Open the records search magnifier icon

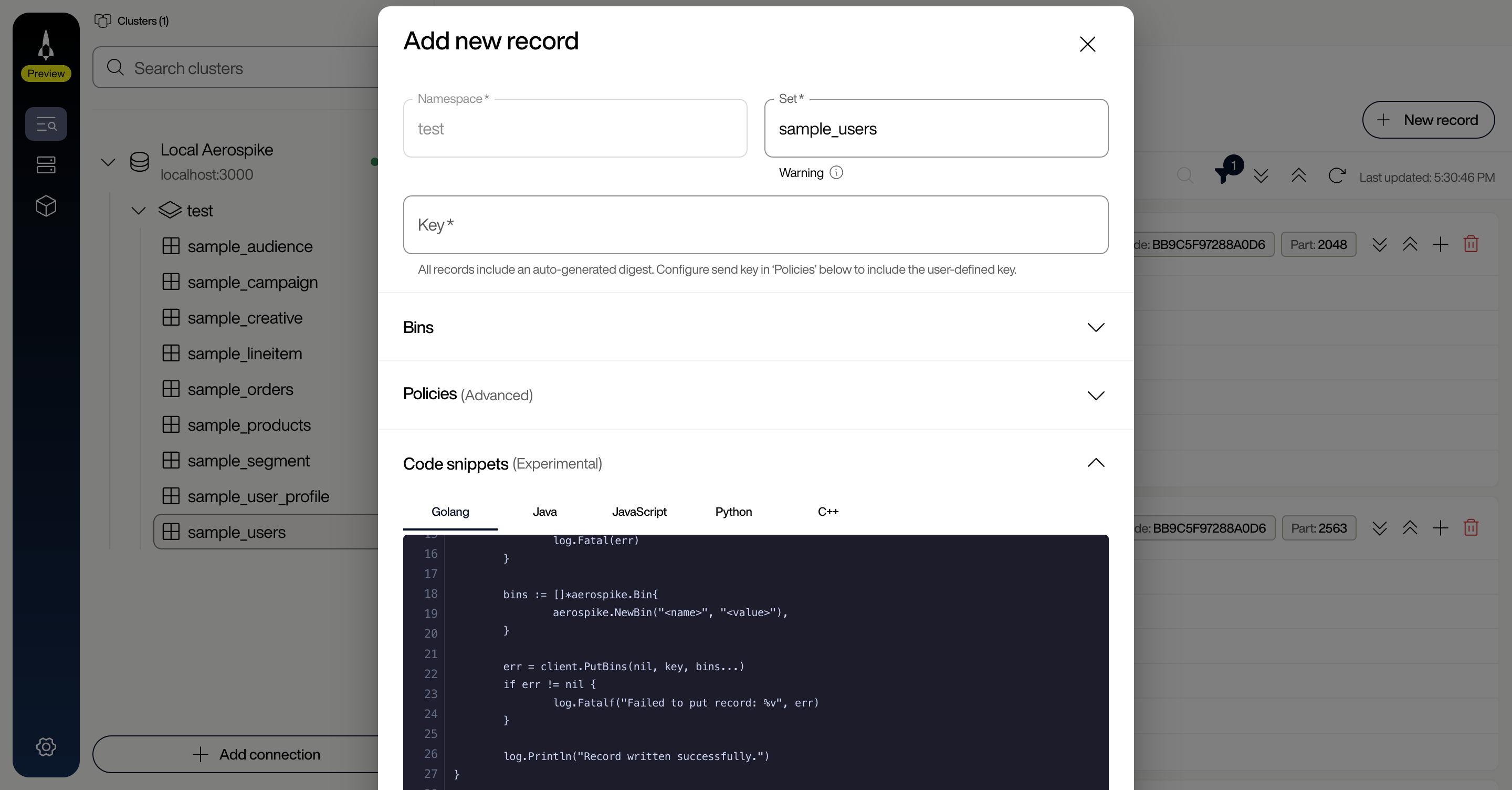coord(1185,176)
